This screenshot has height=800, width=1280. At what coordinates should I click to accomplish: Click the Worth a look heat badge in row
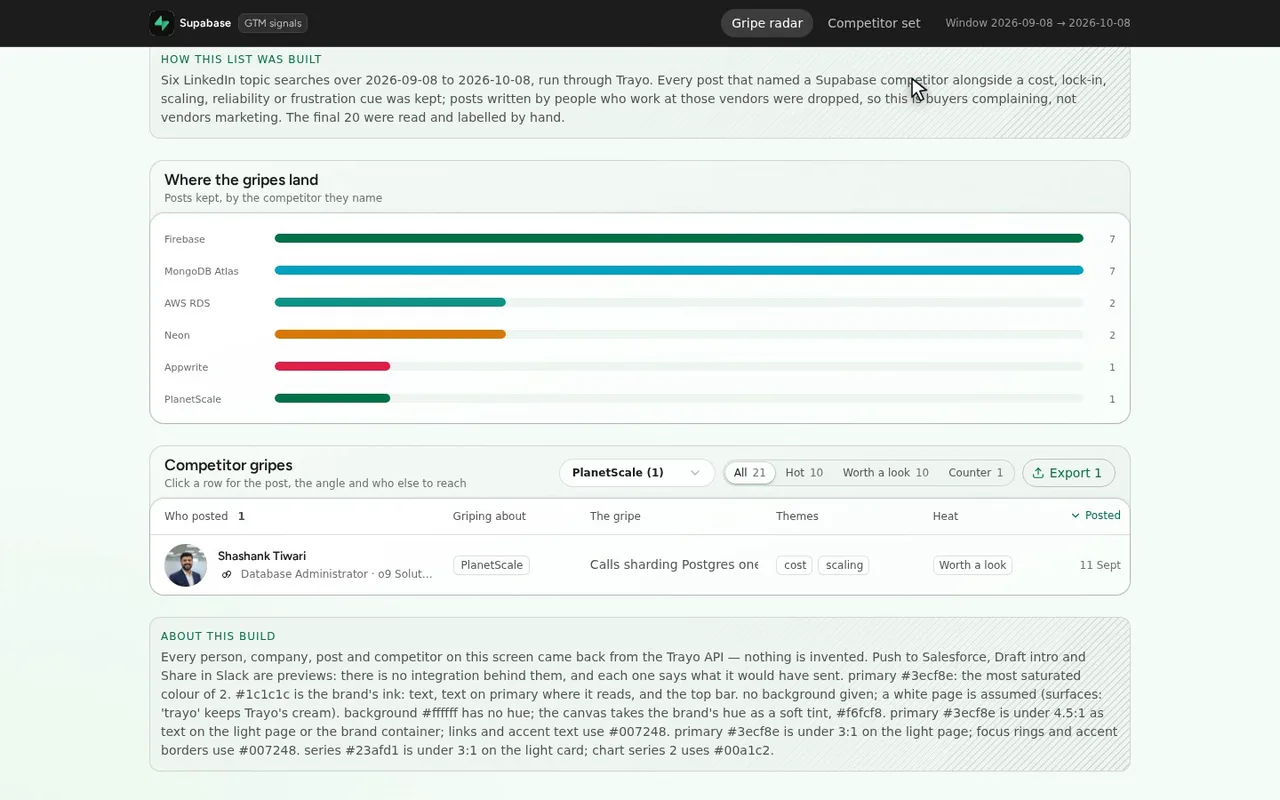point(972,565)
